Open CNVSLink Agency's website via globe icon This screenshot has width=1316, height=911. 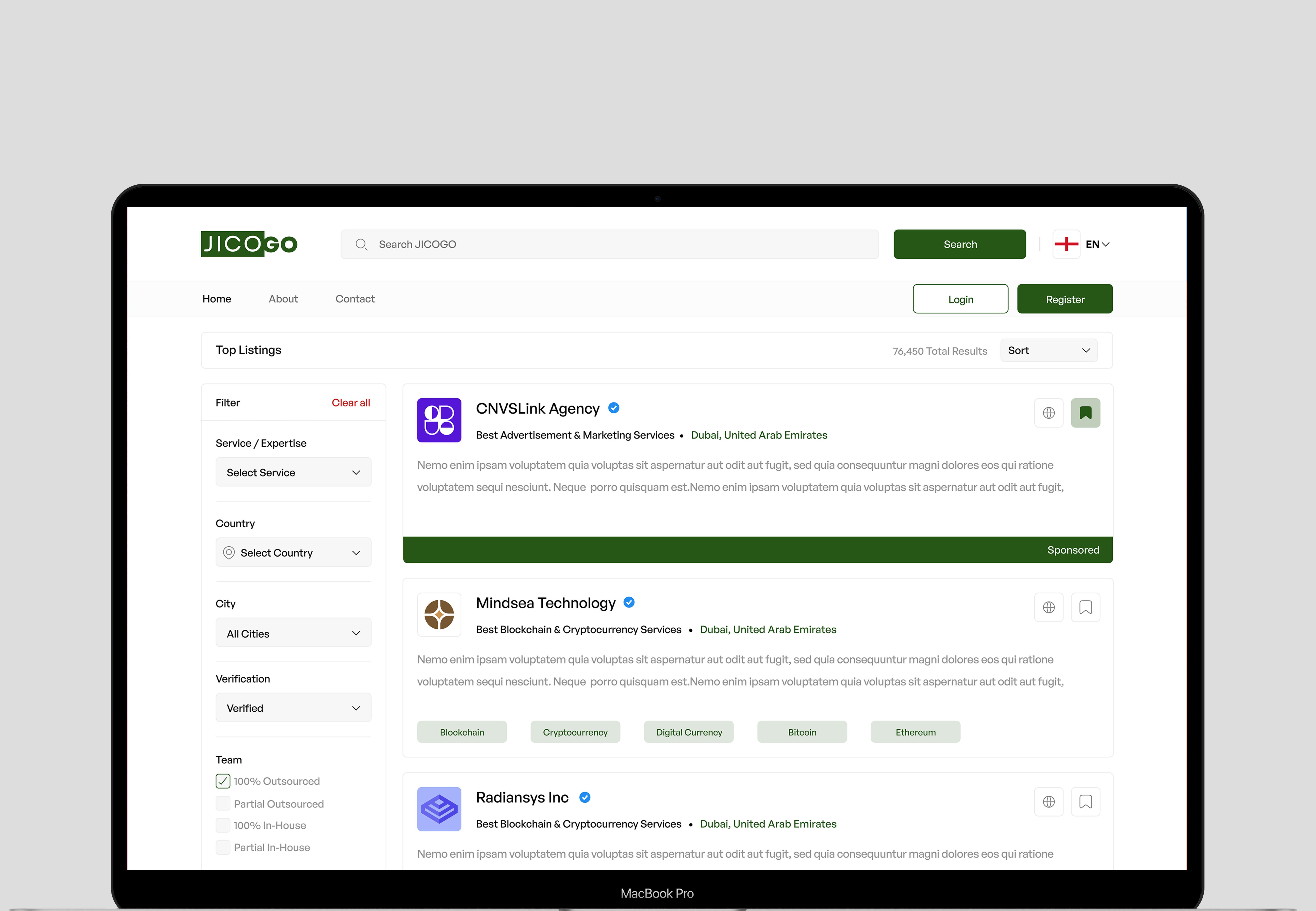[x=1049, y=413]
